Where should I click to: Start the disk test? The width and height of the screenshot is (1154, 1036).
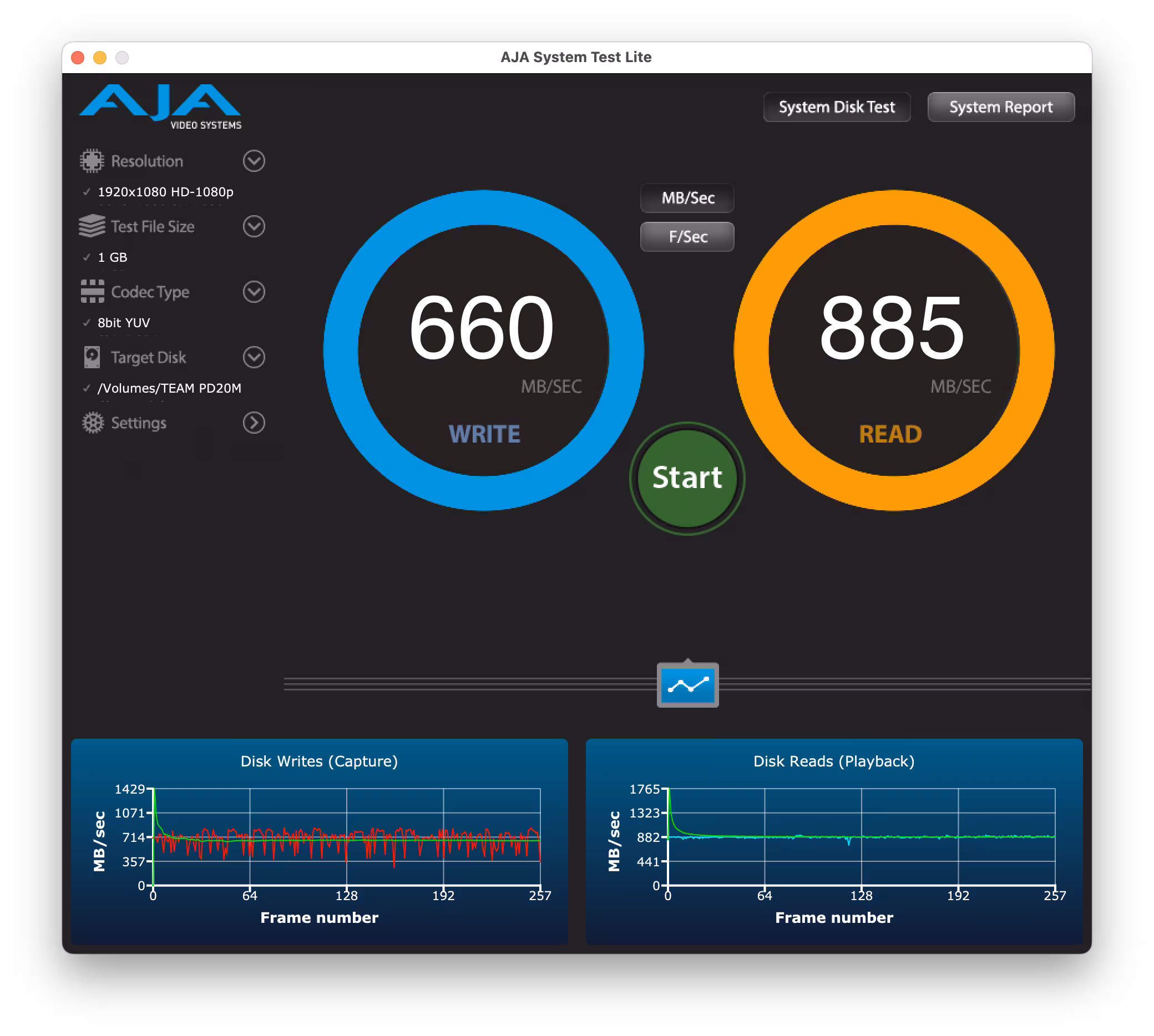(687, 478)
